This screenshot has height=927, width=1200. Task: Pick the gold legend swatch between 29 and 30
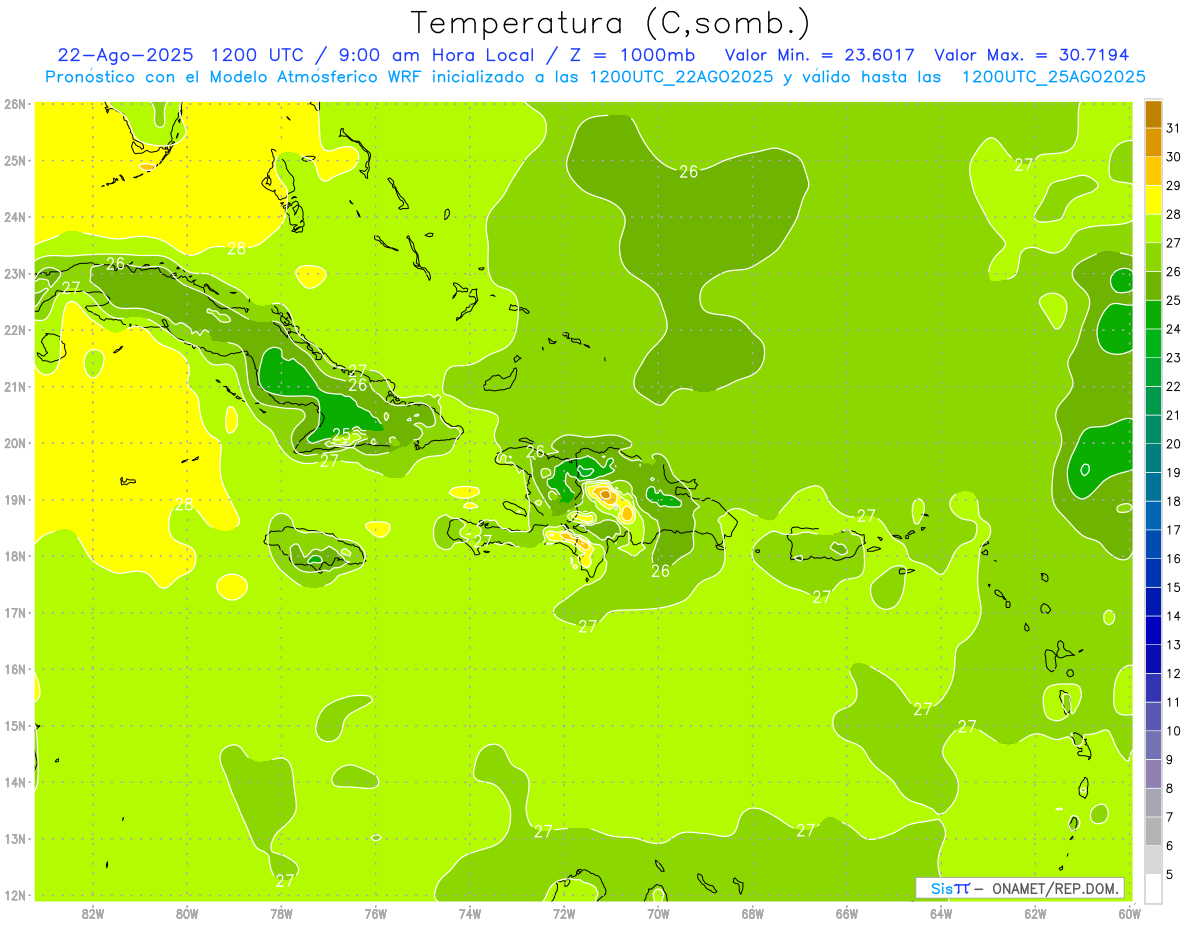click(1153, 171)
